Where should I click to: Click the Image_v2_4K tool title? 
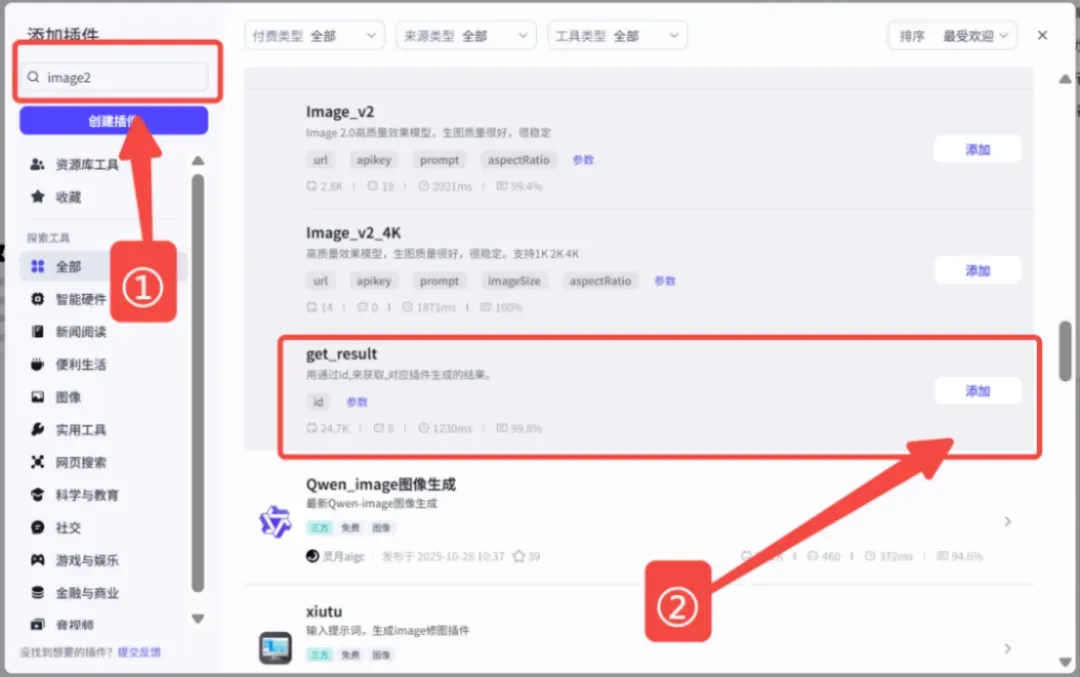353,233
